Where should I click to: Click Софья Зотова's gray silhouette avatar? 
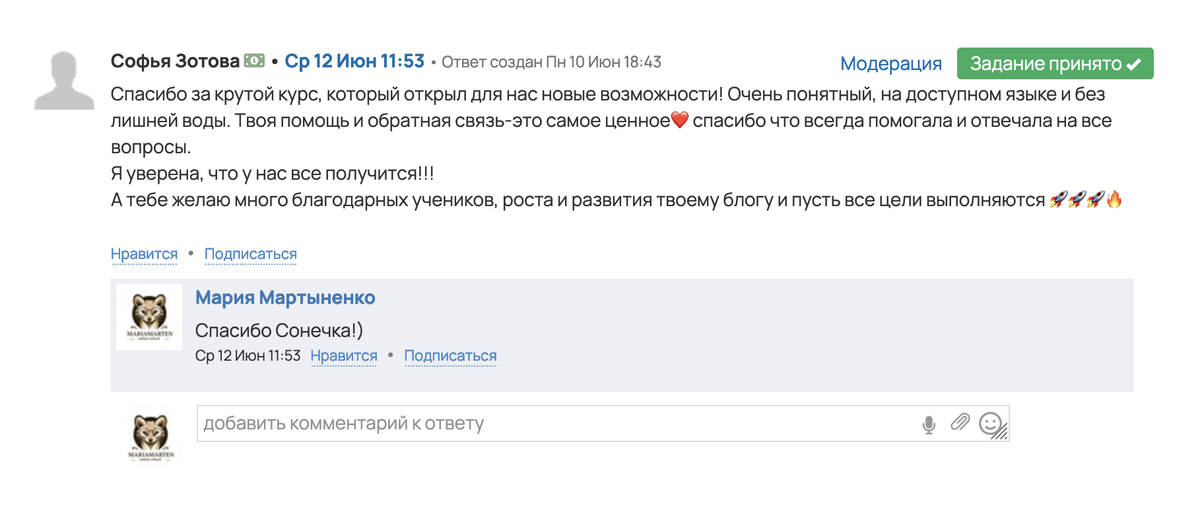coord(65,78)
